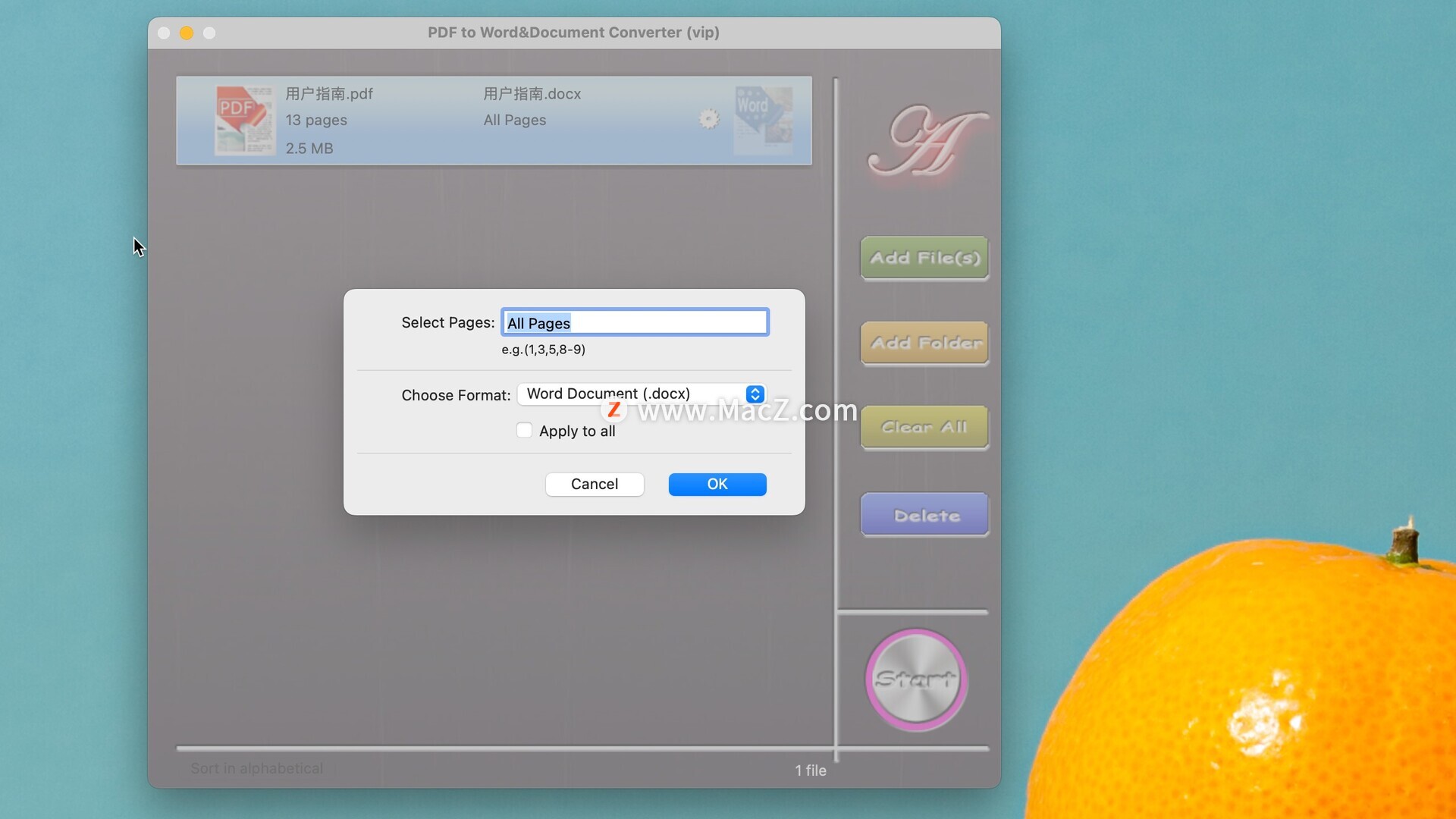Click the Word output format icon
1456x819 pixels.
tap(764, 120)
